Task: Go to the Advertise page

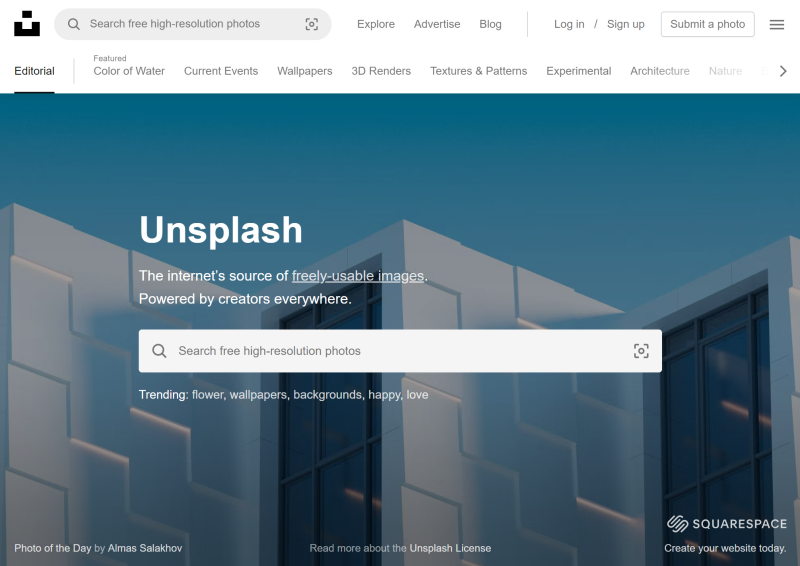Action: pos(437,24)
